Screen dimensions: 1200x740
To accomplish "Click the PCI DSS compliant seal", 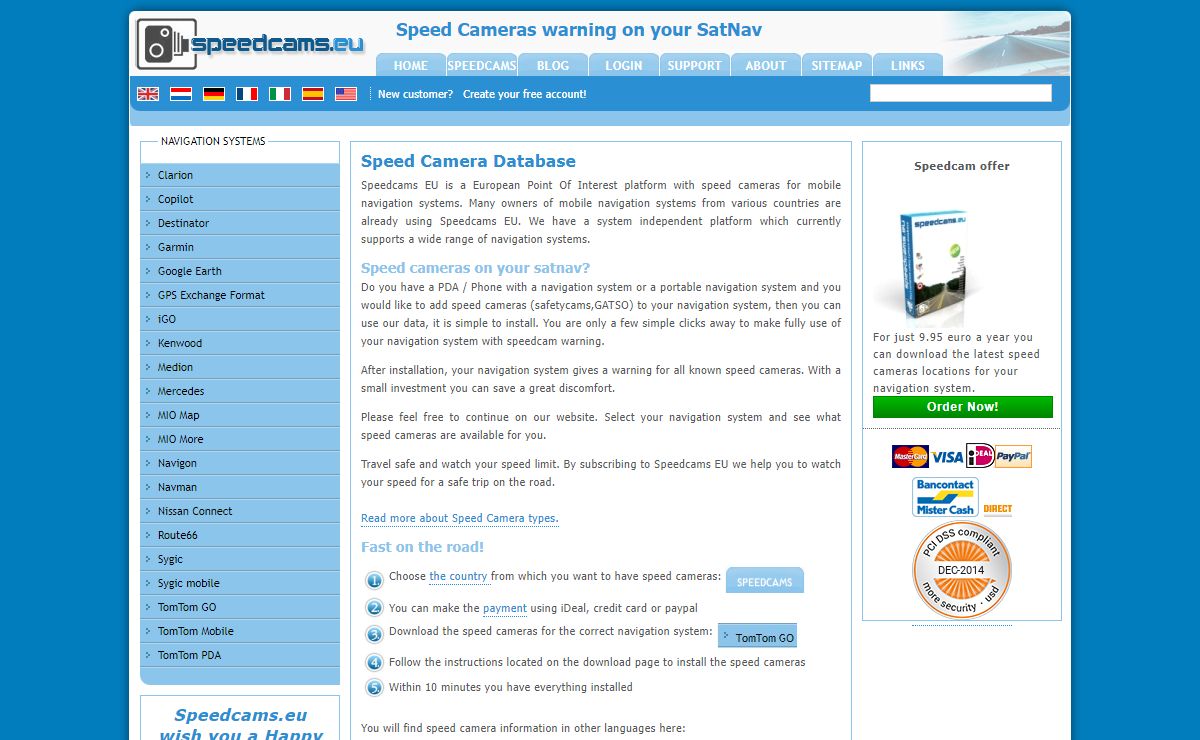I will [962, 570].
